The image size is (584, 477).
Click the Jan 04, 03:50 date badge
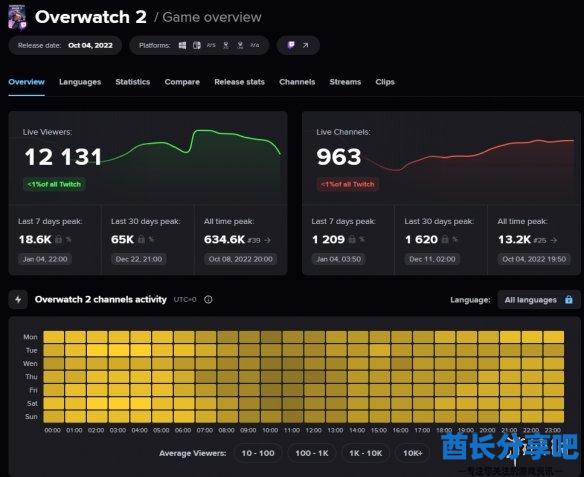[x=339, y=259]
